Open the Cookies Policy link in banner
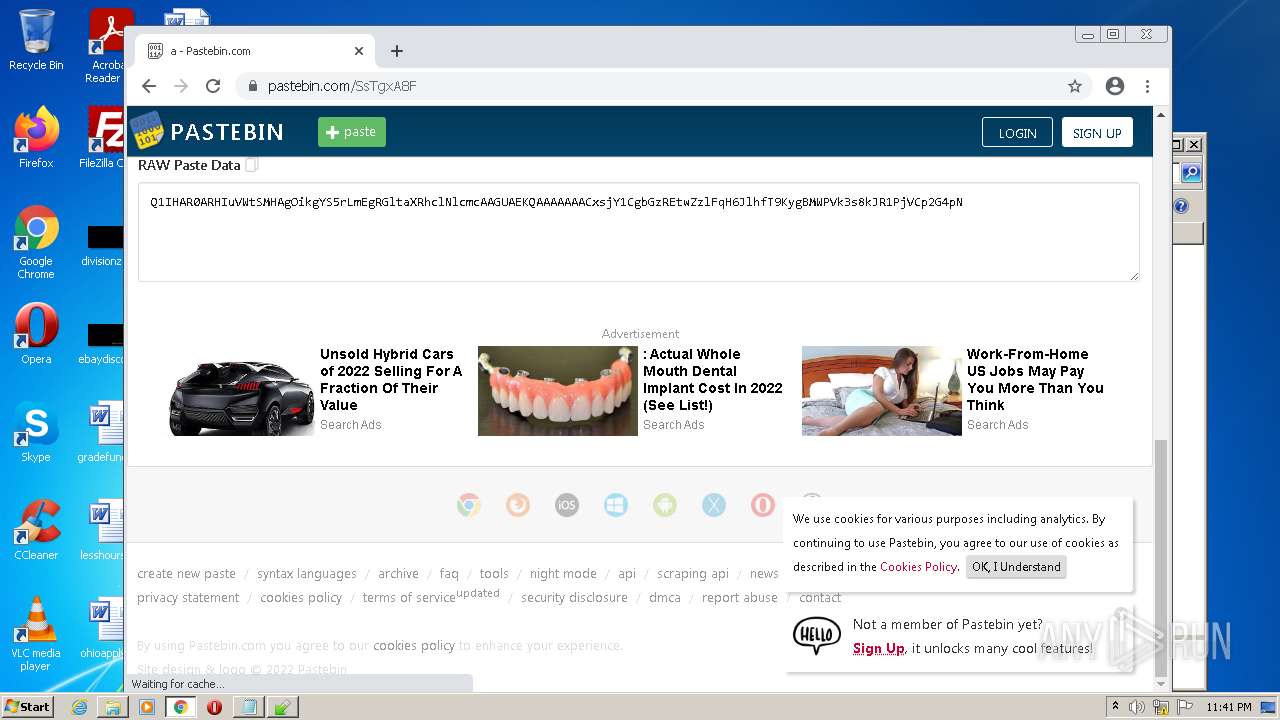 point(918,567)
